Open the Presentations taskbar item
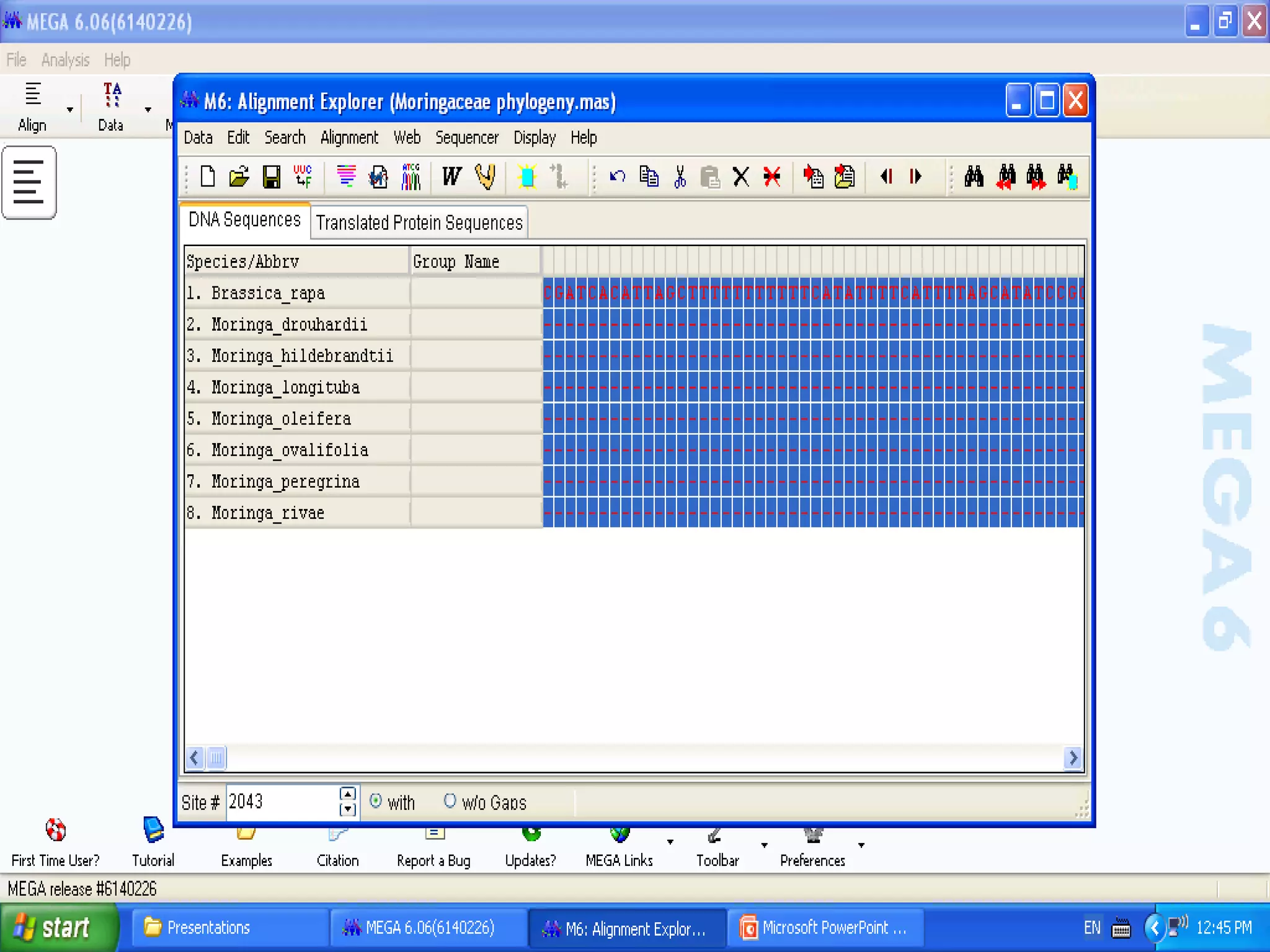1270x952 pixels. coord(229,928)
